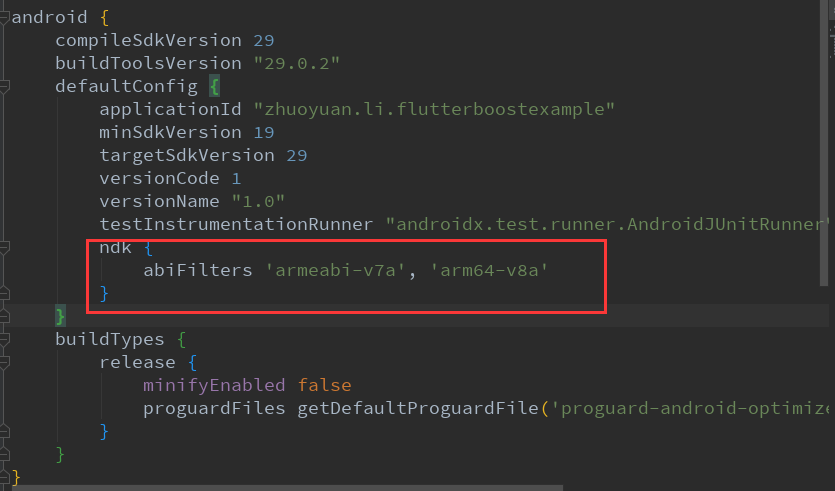Image resolution: width=835 pixels, height=491 pixels.
Task: Click the 'proguard-android-optimize string
Action: 692,408
